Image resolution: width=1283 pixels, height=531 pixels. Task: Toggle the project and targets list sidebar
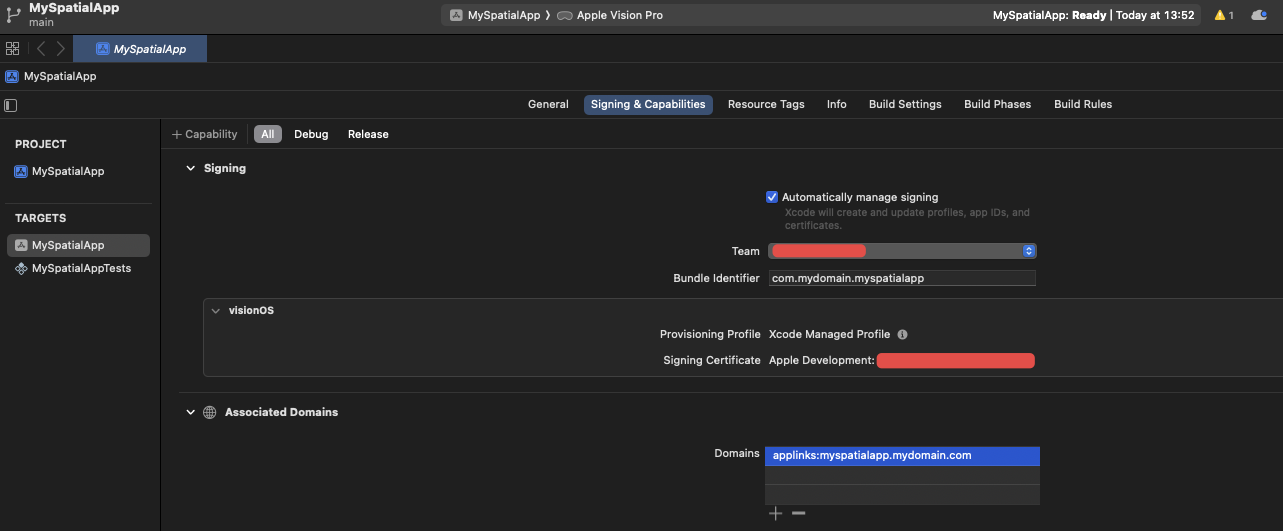pyautogui.click(x=11, y=105)
